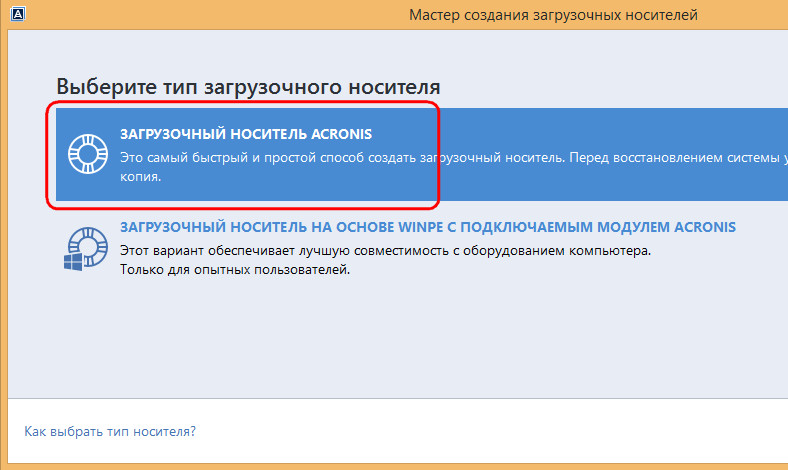Open the 'Как выбрать тип носителя?' help link
The width and height of the screenshot is (788, 470).
coord(110,431)
